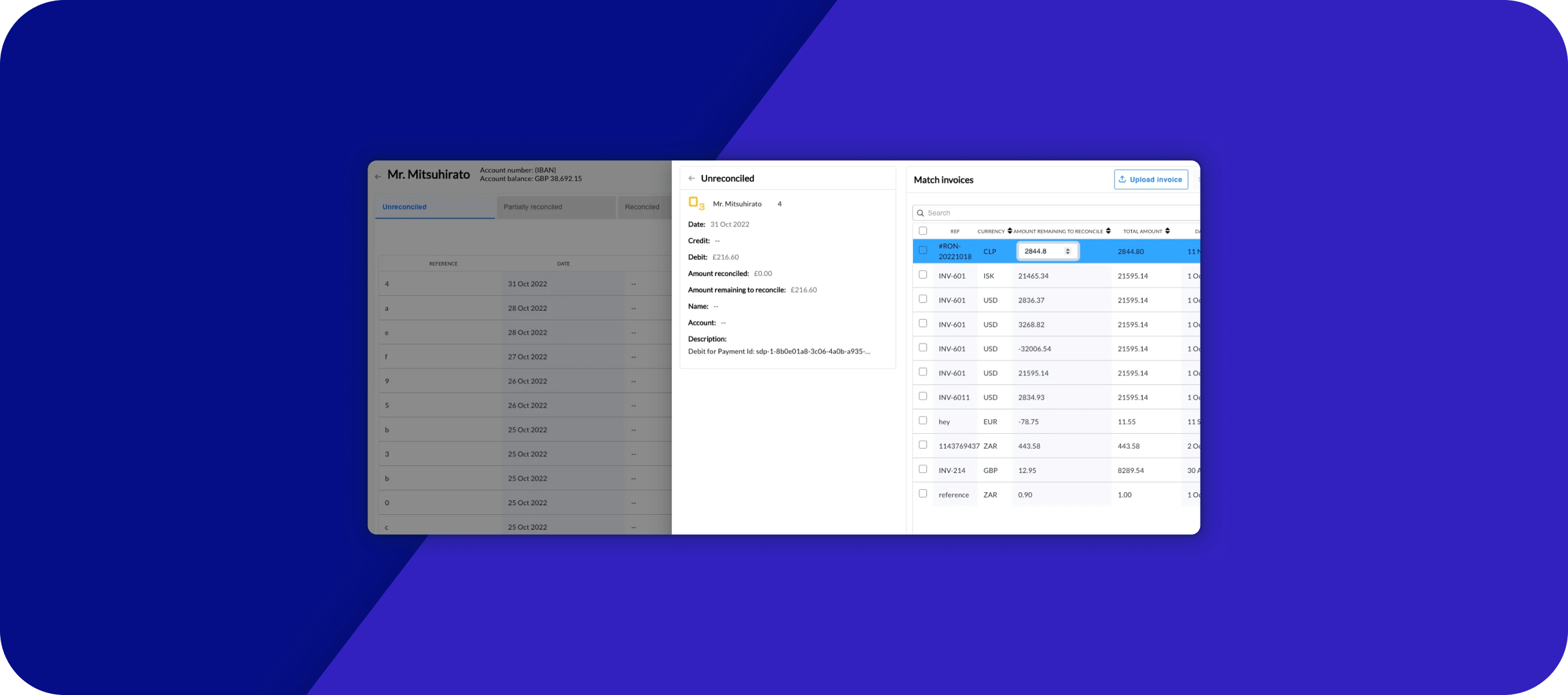The image size is (1568, 695).
Task: Click the upload icon in Upload invoice button
Action: tap(1122, 180)
